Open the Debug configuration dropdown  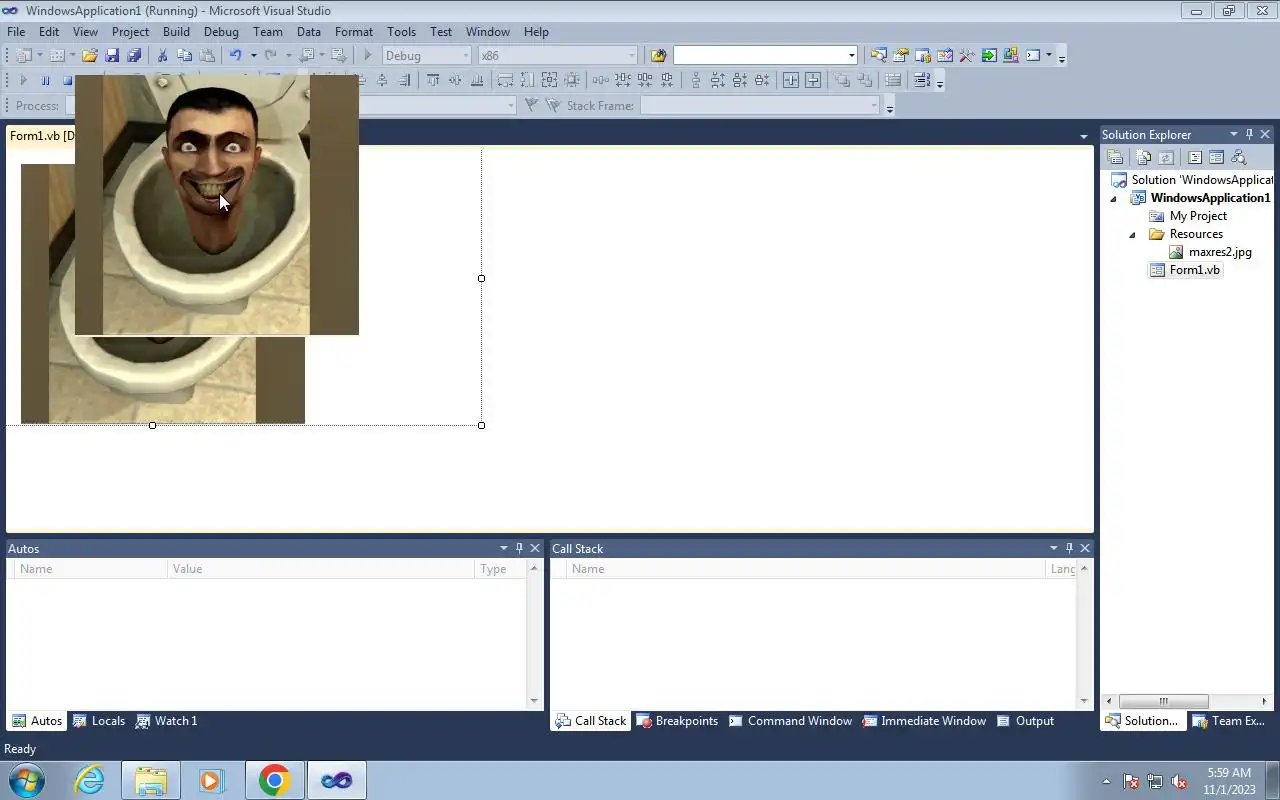pos(465,56)
